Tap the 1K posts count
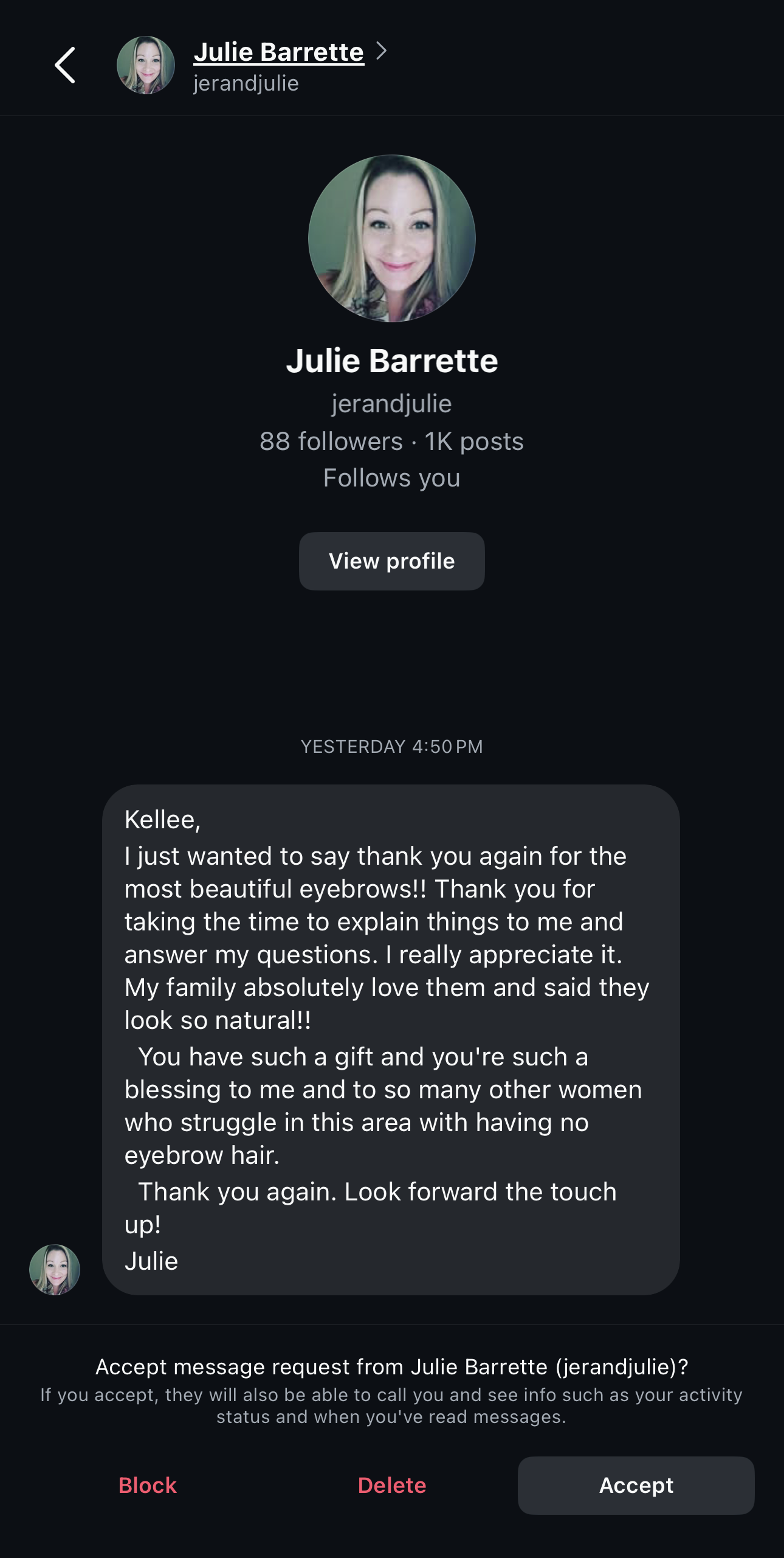784x1558 pixels. point(474,441)
